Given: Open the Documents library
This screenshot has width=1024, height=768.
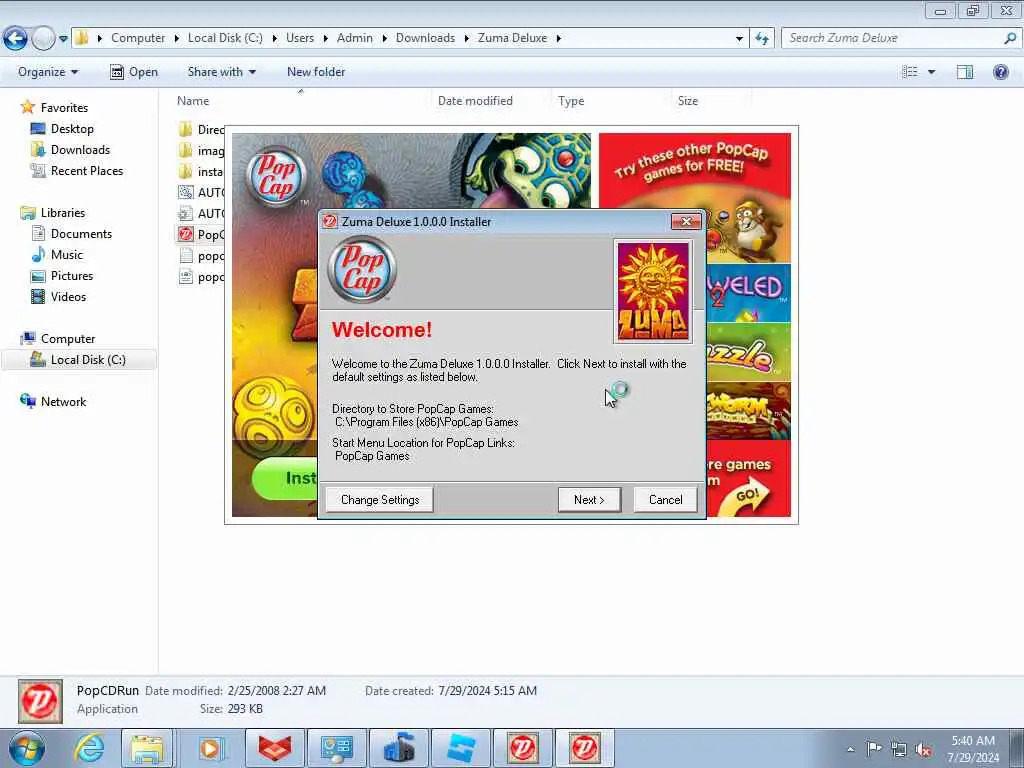Looking at the screenshot, I should pos(81,234).
